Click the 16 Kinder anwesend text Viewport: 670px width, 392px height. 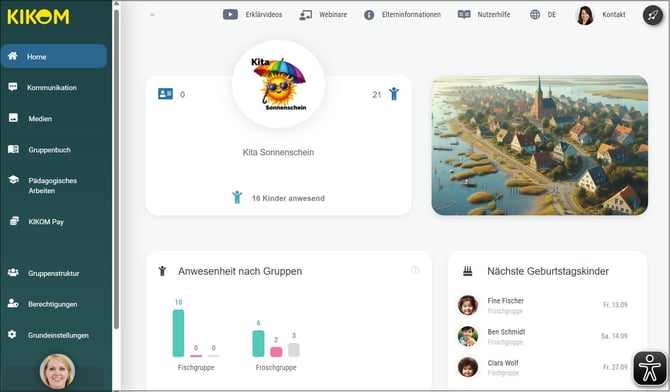288,198
